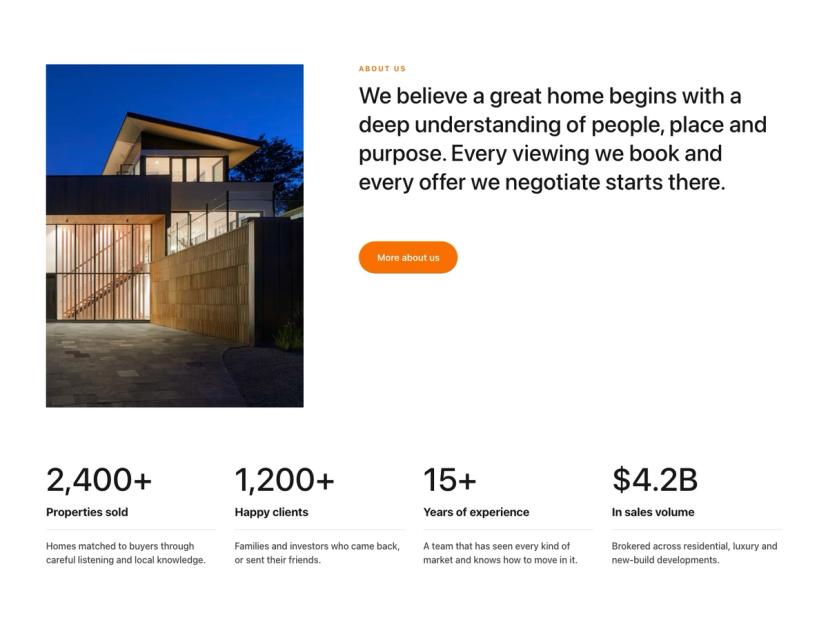Click the main headline about great homes
Image resolution: width=828 pixels, height=631 pixels.
(562, 139)
